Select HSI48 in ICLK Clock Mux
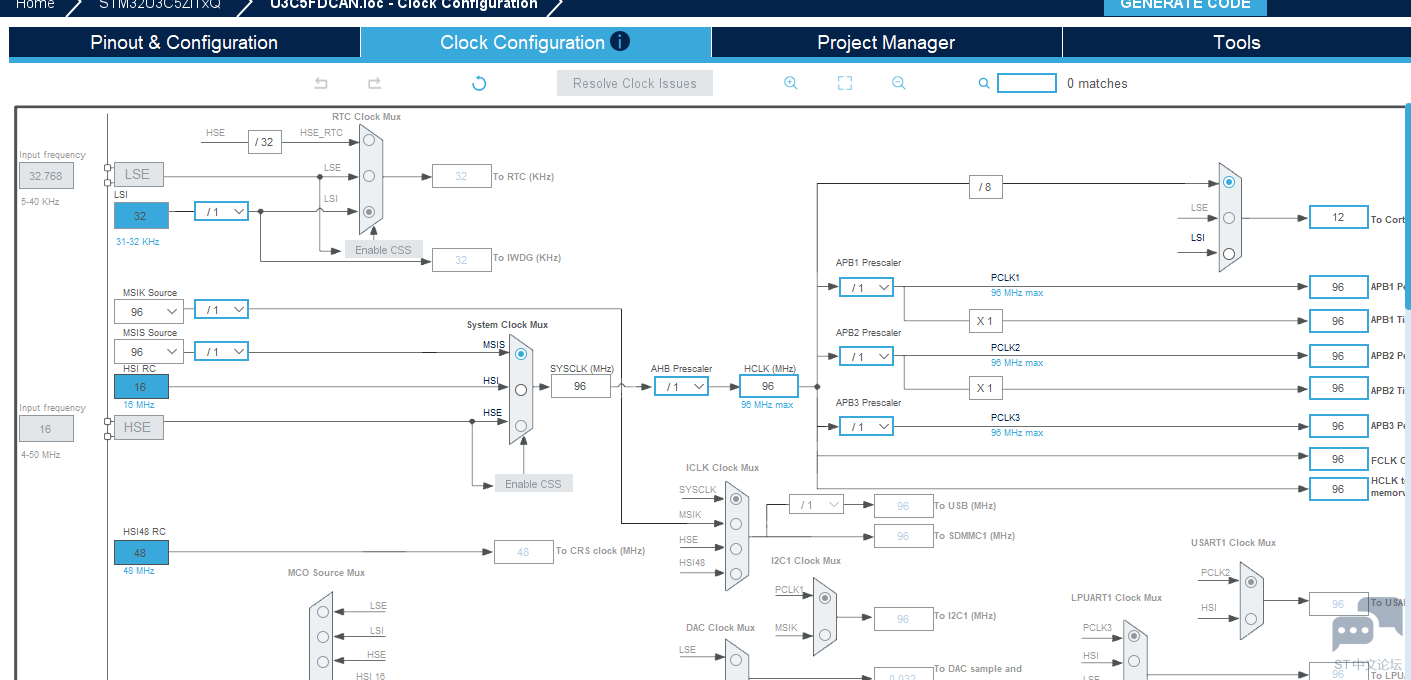1411x680 pixels. (x=735, y=573)
